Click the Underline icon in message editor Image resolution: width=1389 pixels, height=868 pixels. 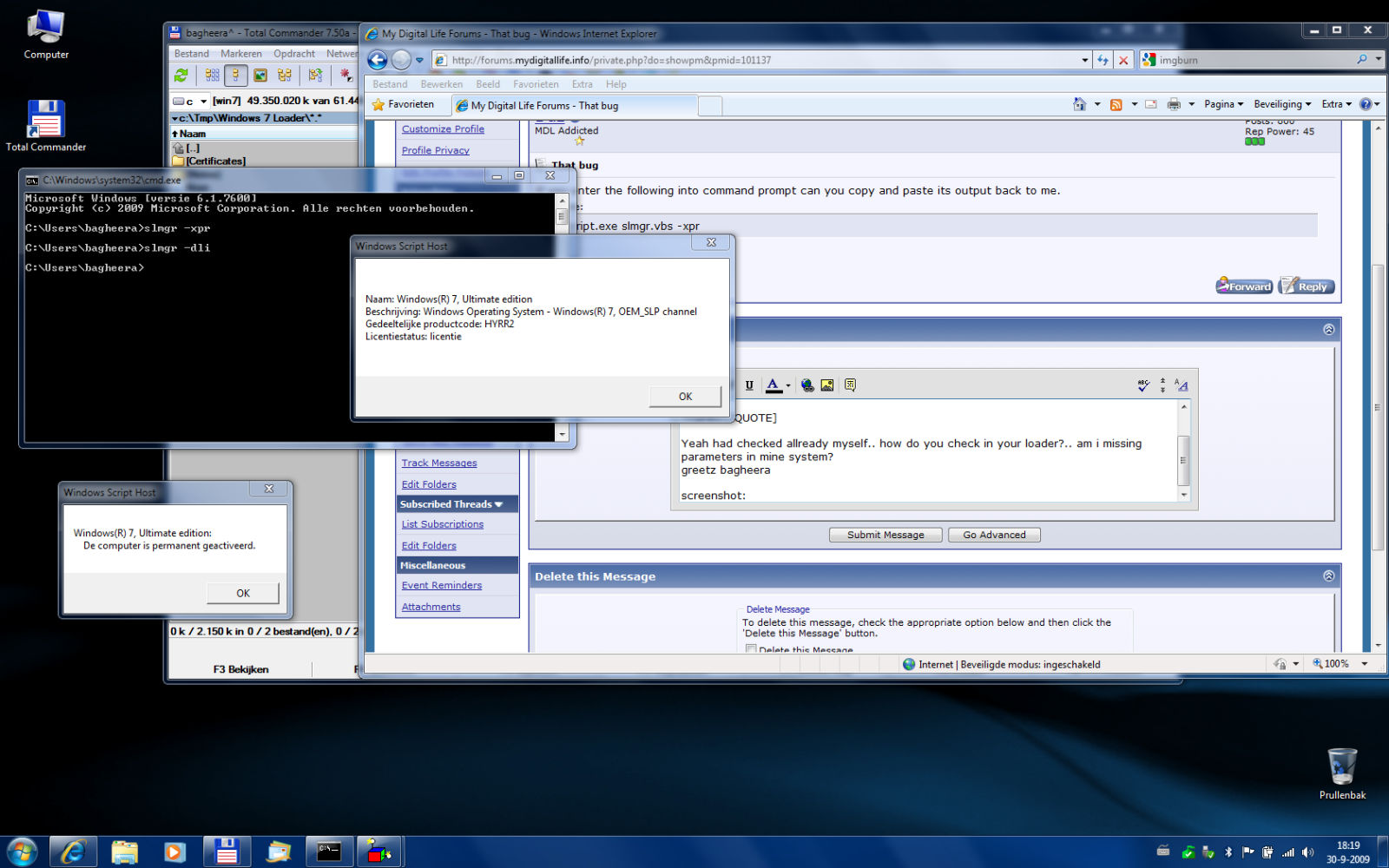[x=749, y=385]
